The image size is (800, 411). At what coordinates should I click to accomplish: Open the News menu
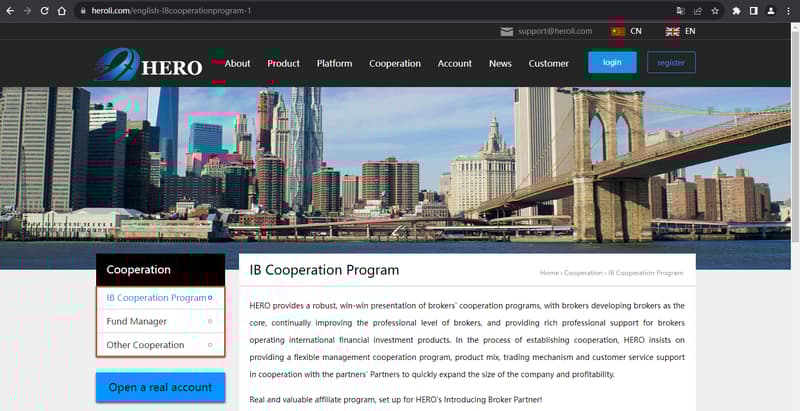(x=500, y=64)
